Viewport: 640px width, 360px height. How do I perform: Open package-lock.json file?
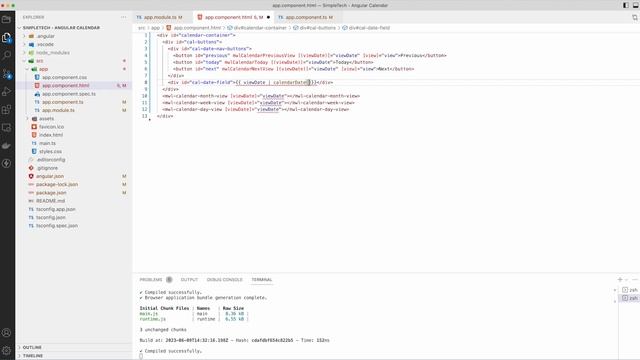pos(57,184)
